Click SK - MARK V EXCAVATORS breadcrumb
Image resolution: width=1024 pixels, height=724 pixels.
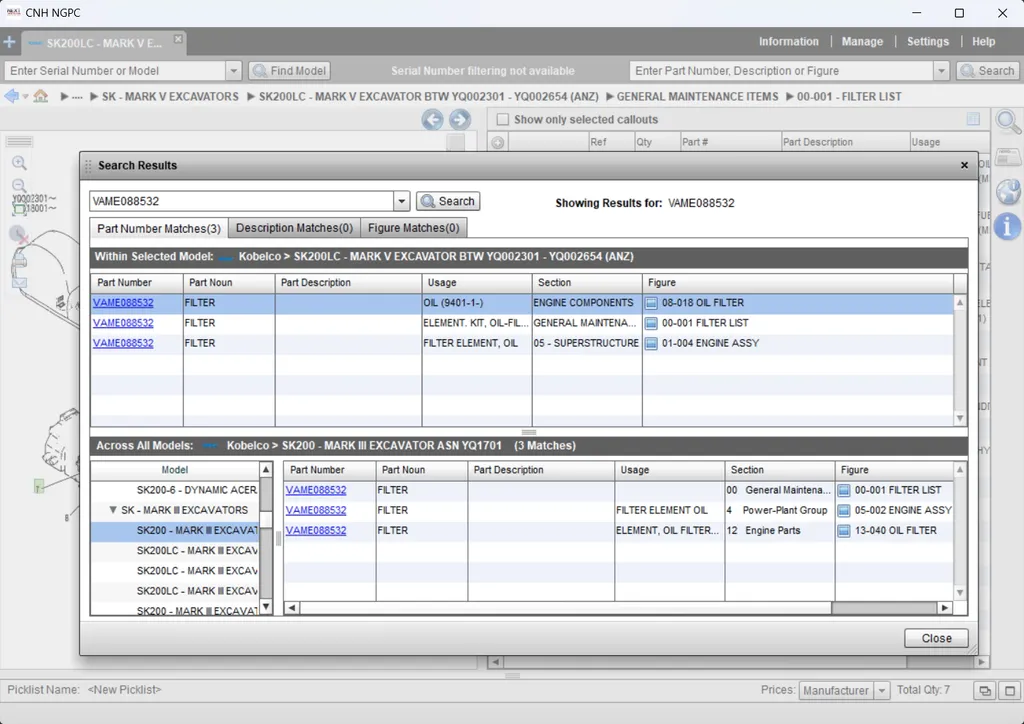pos(170,97)
